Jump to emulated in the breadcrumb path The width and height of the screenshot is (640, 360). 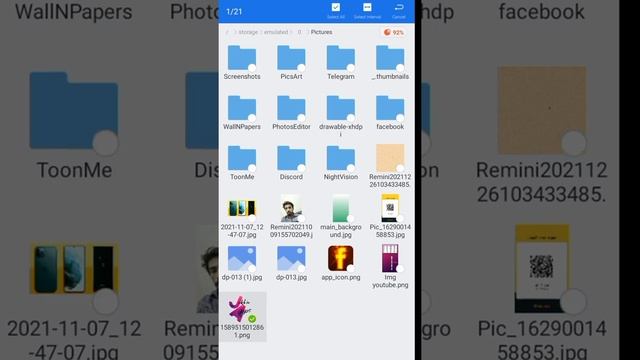tap(276, 32)
